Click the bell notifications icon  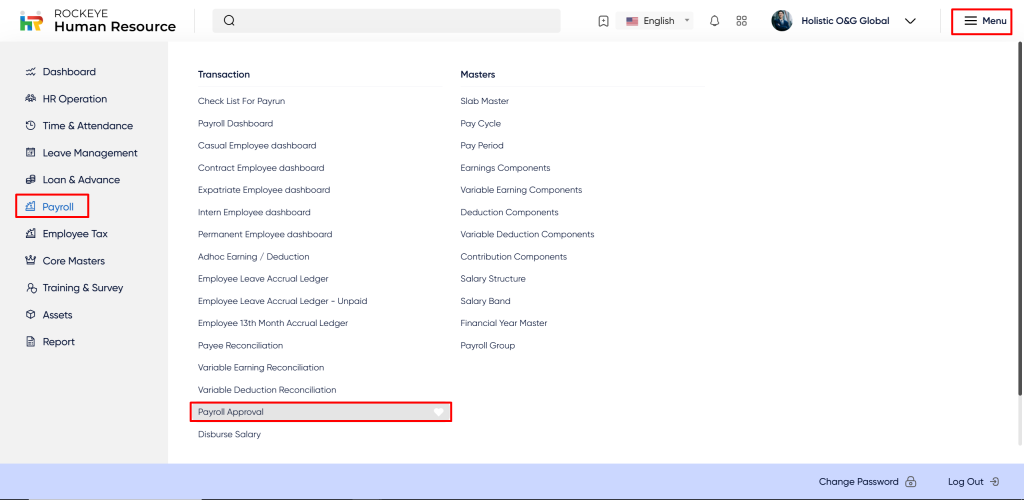tap(714, 21)
